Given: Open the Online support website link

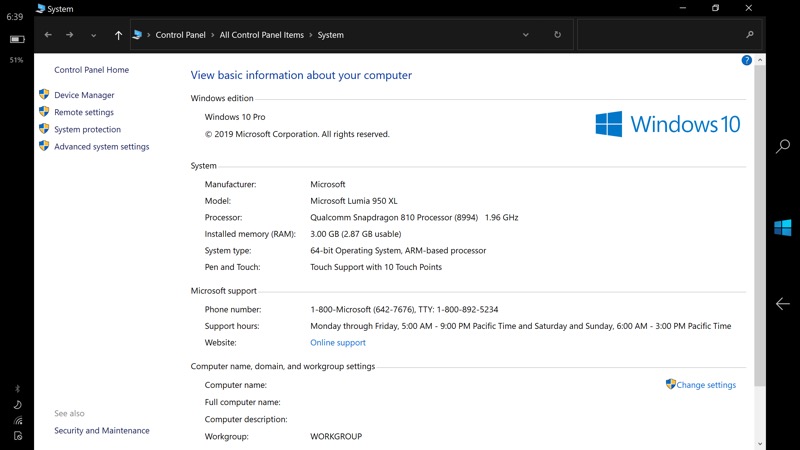Looking at the screenshot, I should 338,342.
